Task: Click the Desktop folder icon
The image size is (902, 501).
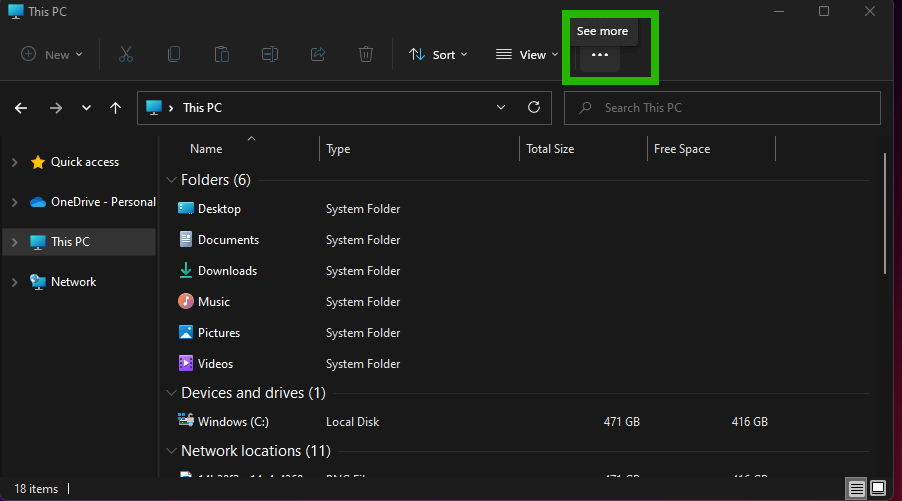Action: [185, 208]
